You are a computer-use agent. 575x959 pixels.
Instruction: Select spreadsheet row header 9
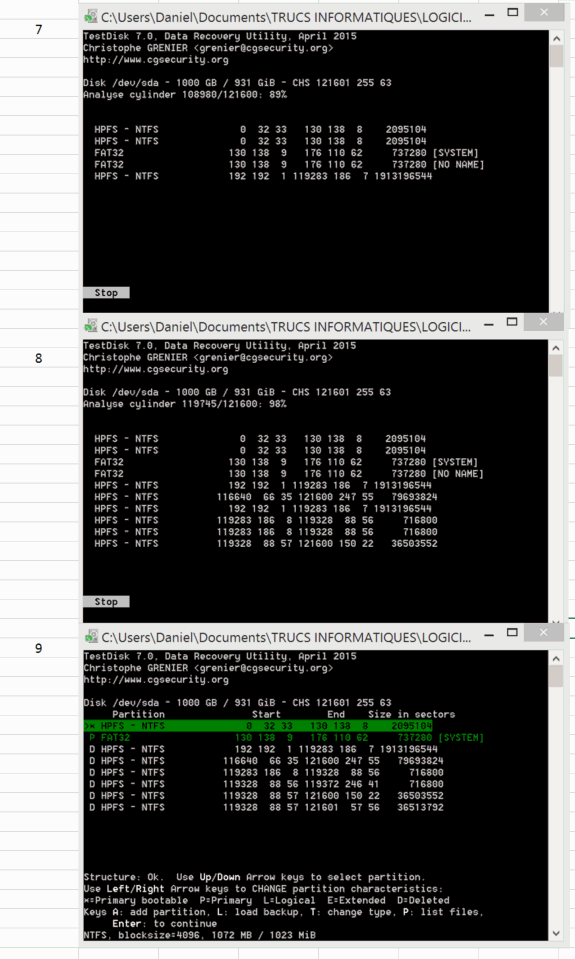tap(39, 648)
